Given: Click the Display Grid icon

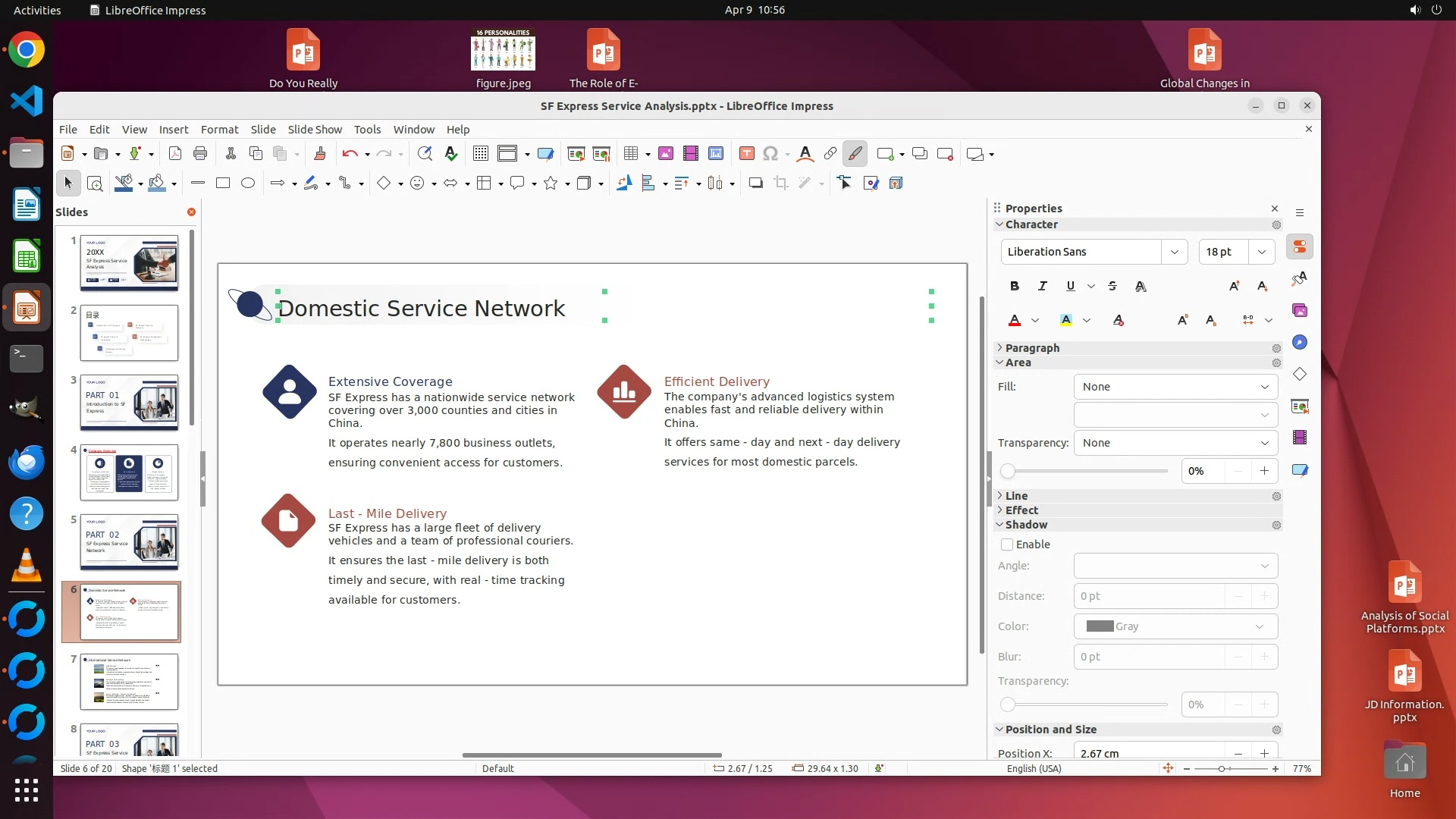Looking at the screenshot, I should pyautogui.click(x=480, y=154).
